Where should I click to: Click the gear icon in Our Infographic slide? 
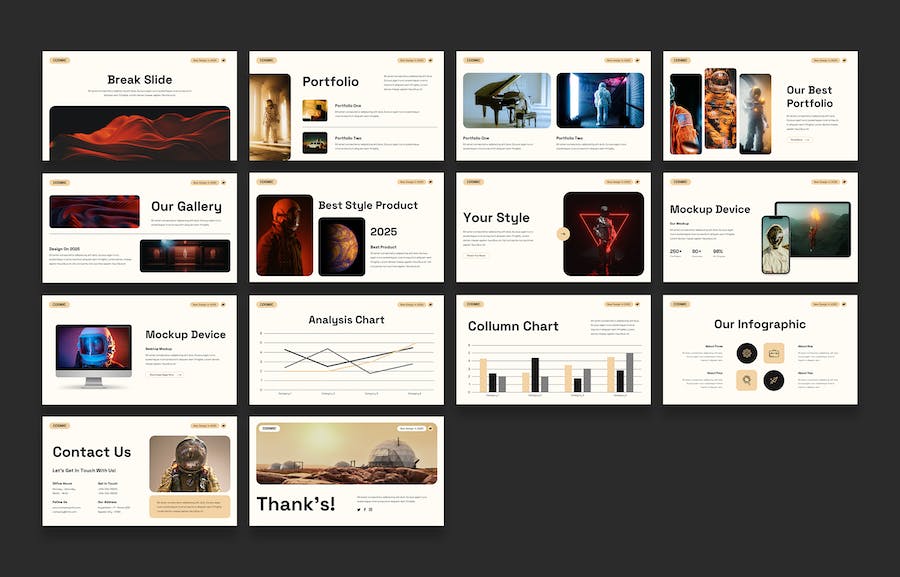tap(747, 353)
